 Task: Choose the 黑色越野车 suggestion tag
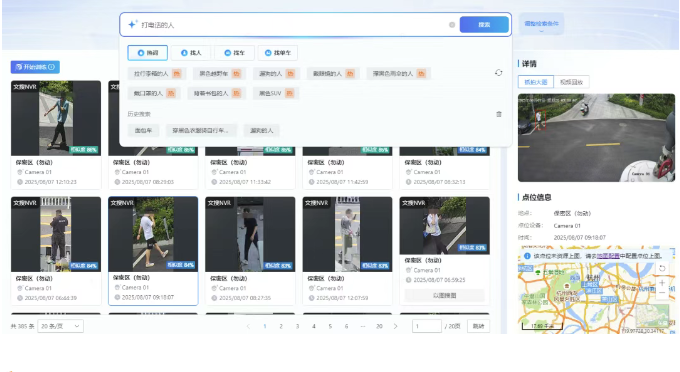click(x=219, y=74)
